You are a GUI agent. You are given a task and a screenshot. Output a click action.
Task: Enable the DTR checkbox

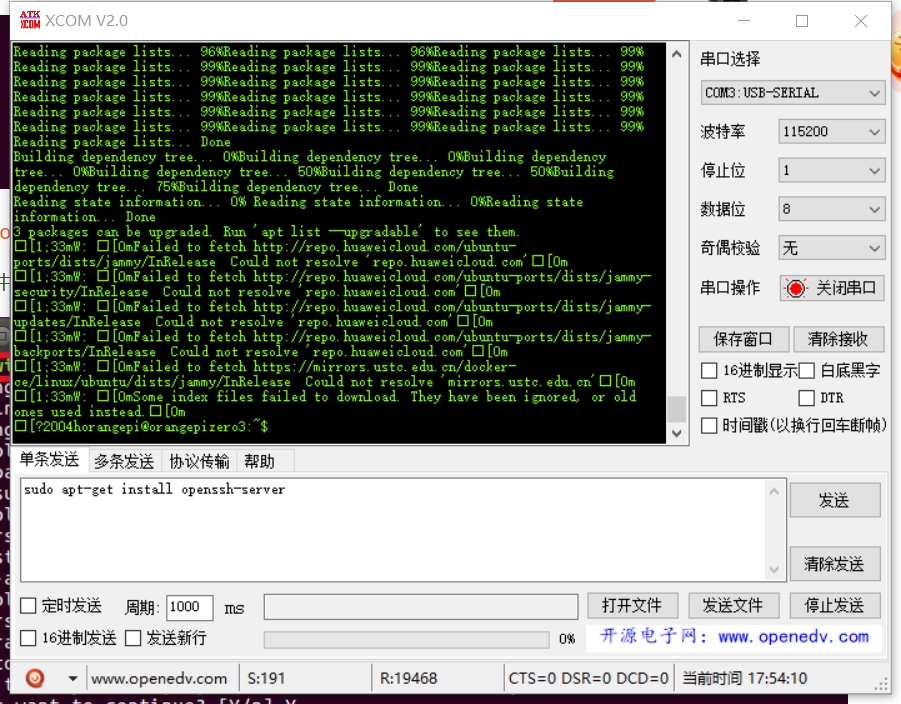[807, 398]
